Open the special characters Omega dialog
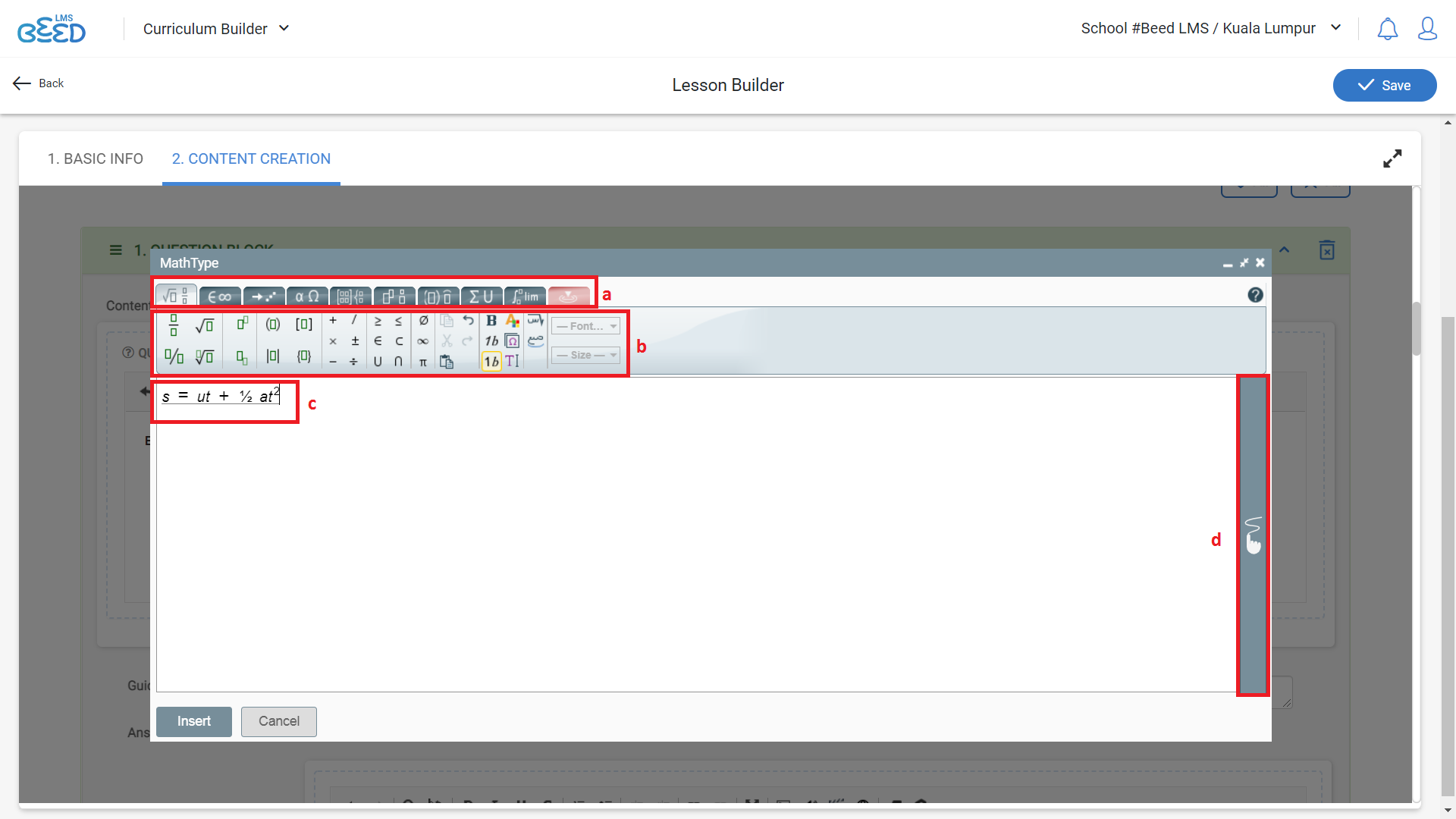The height and width of the screenshot is (819, 1456). pyautogui.click(x=513, y=341)
